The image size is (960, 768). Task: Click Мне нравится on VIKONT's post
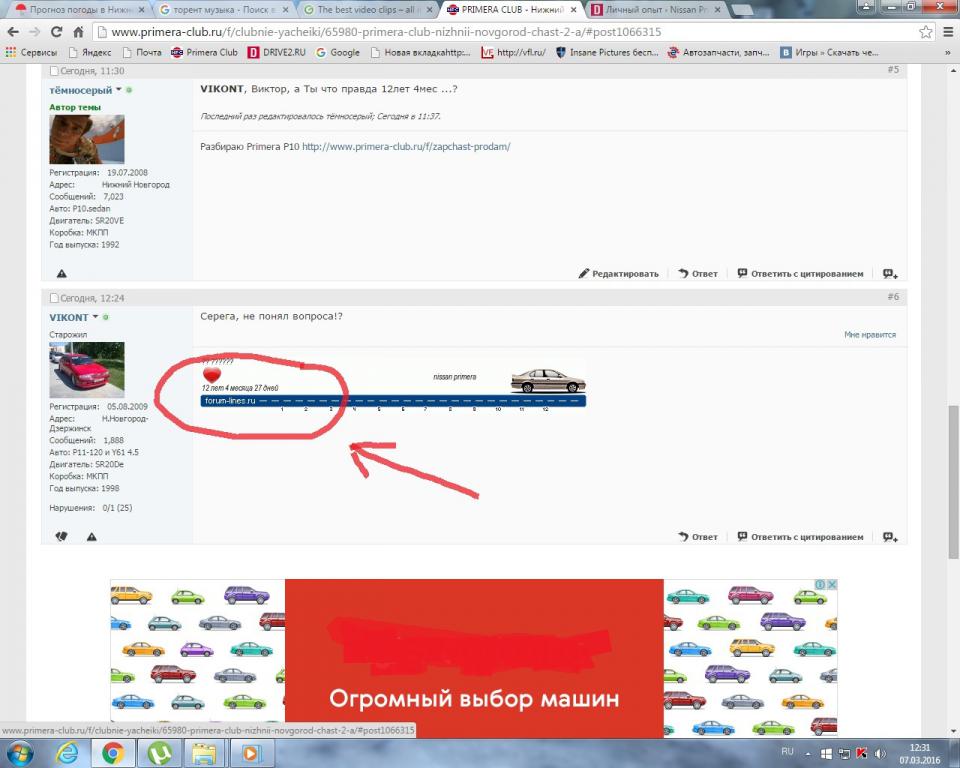[869, 335]
